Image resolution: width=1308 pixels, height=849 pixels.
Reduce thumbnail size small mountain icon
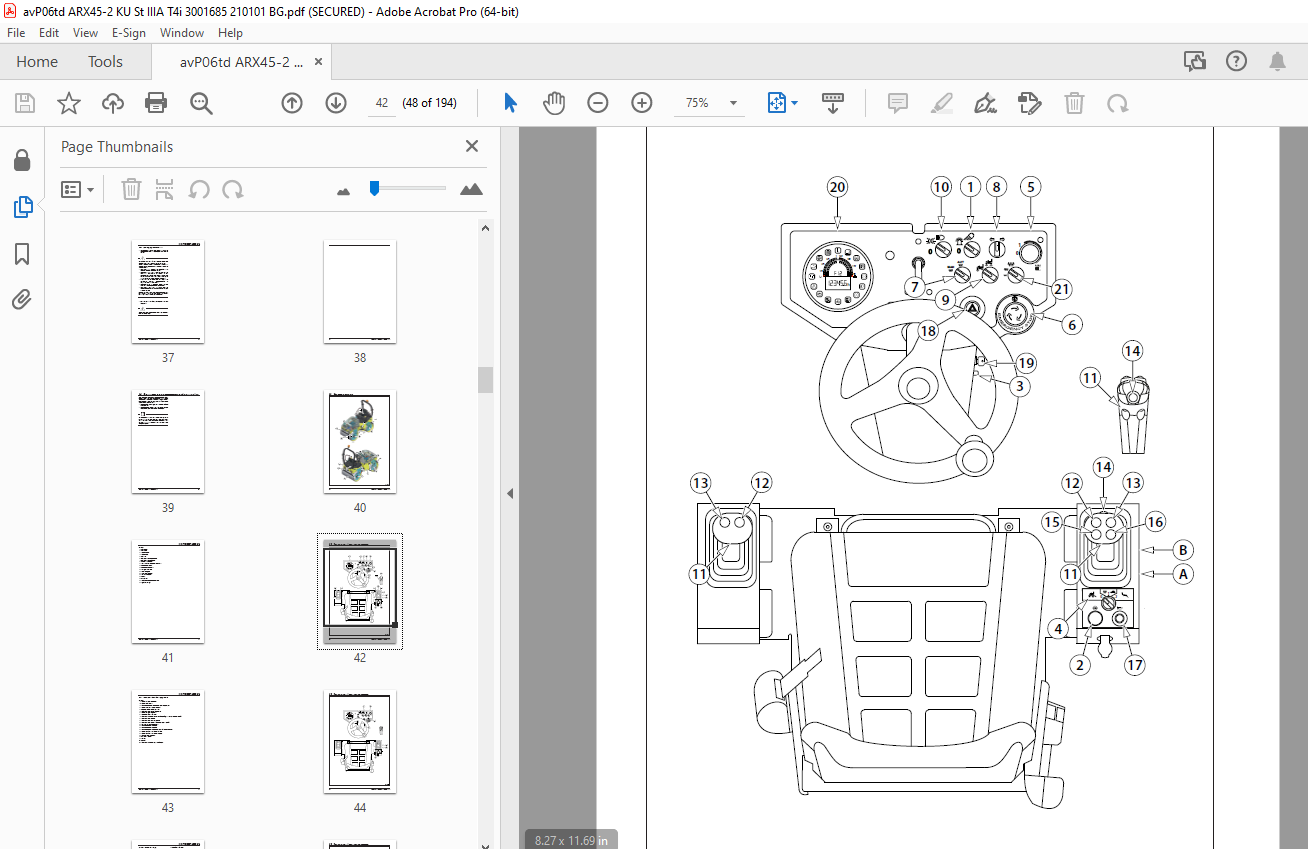(x=344, y=190)
